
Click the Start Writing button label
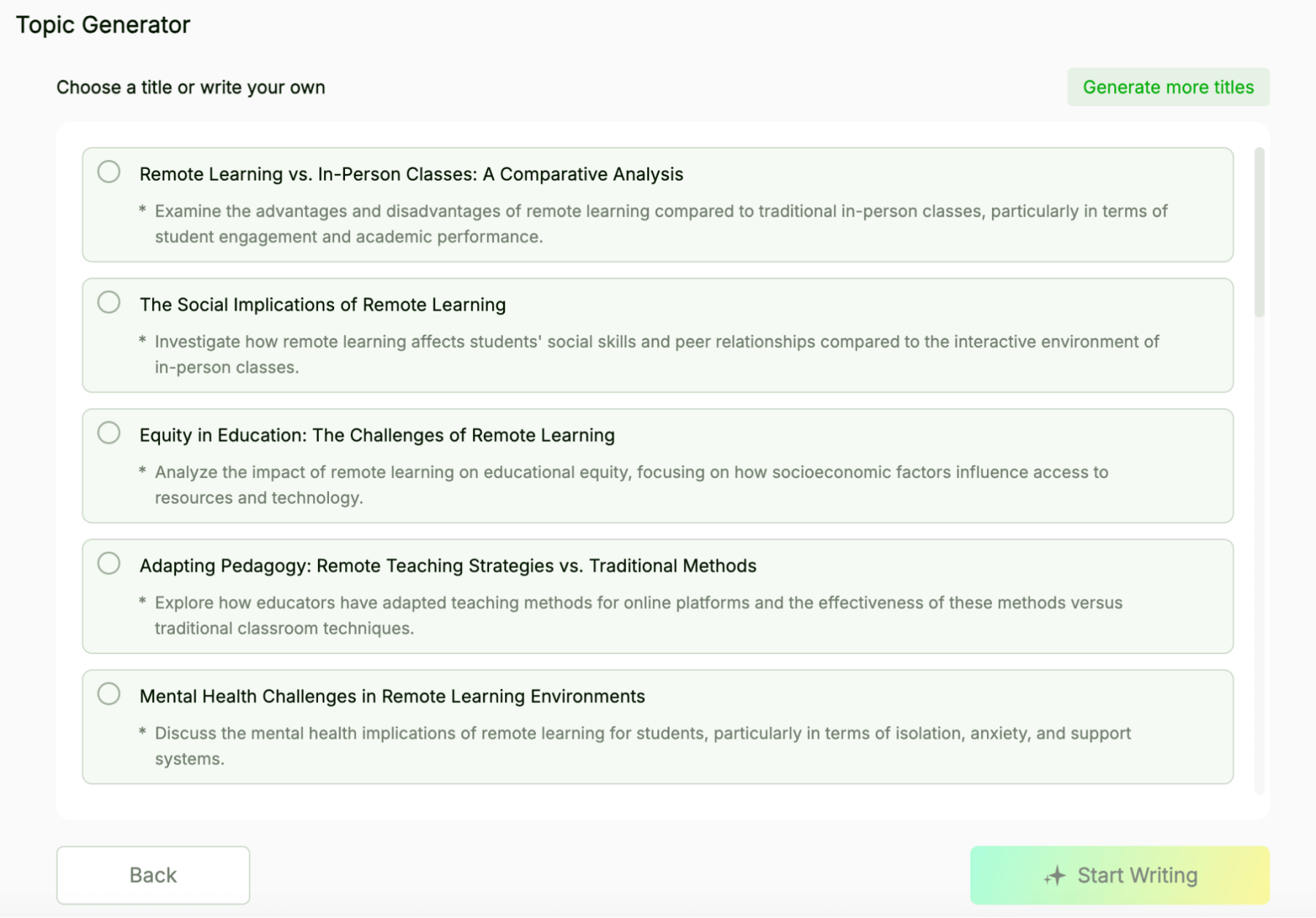click(1138, 875)
